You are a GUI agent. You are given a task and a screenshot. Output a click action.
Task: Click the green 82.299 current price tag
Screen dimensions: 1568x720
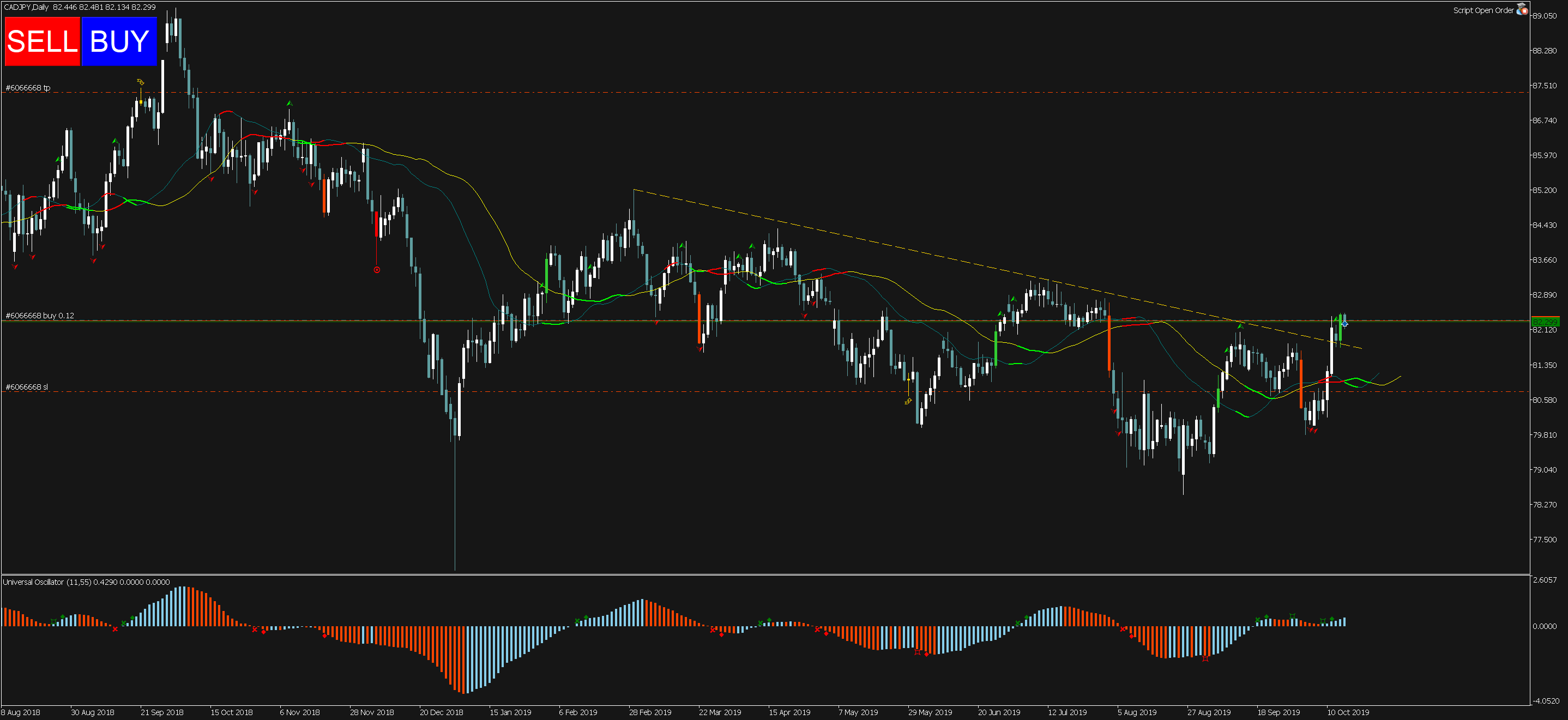[1545, 322]
